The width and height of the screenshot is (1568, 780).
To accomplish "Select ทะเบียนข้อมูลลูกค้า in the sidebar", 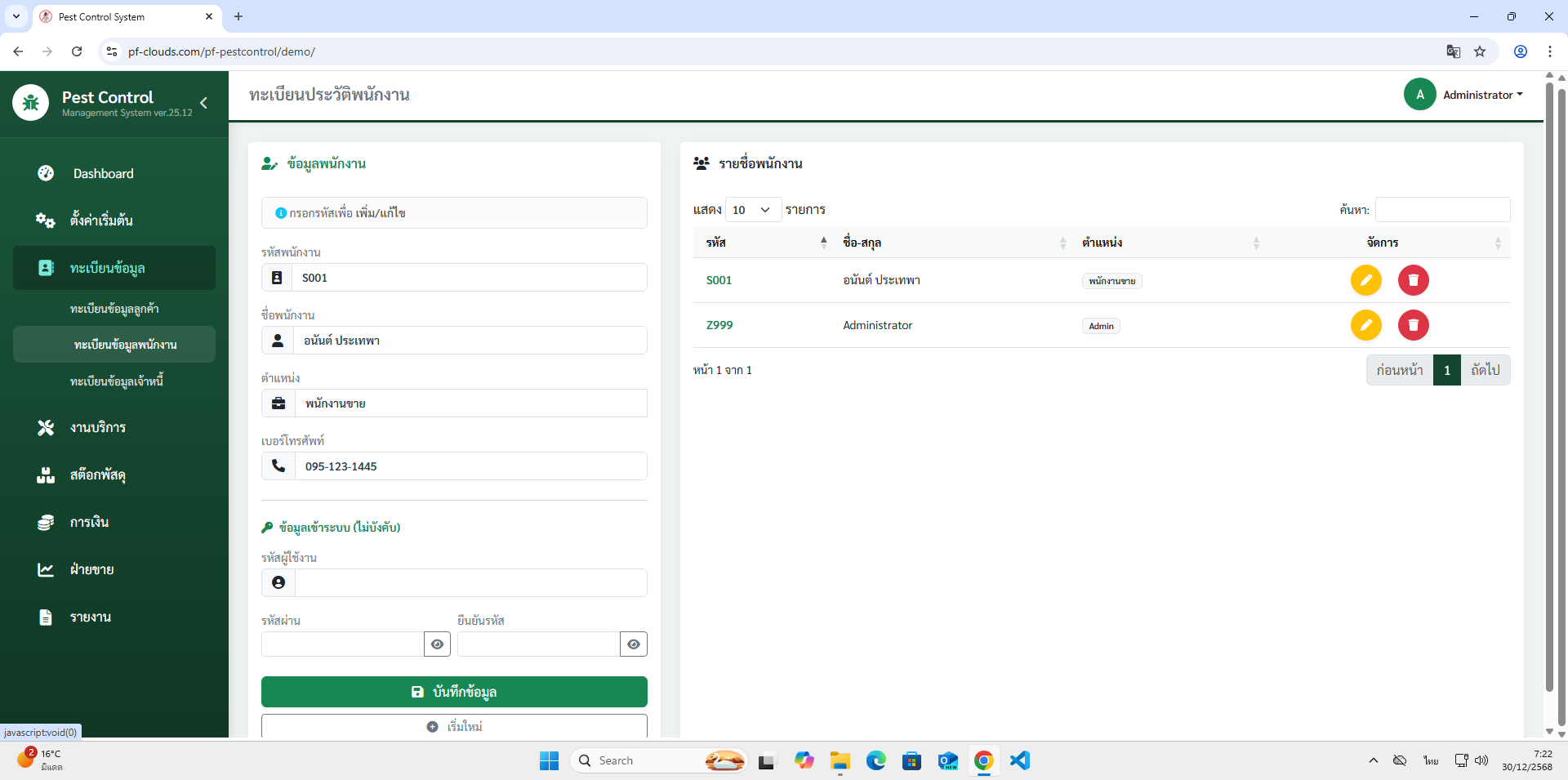I will pyautogui.click(x=114, y=309).
